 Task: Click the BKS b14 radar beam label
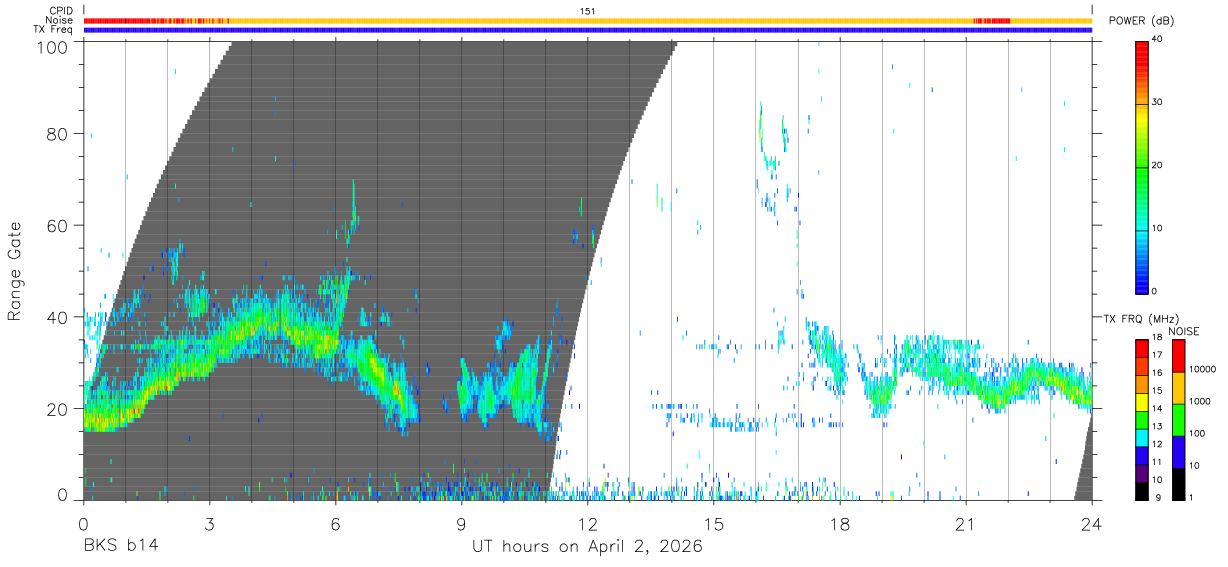point(120,546)
